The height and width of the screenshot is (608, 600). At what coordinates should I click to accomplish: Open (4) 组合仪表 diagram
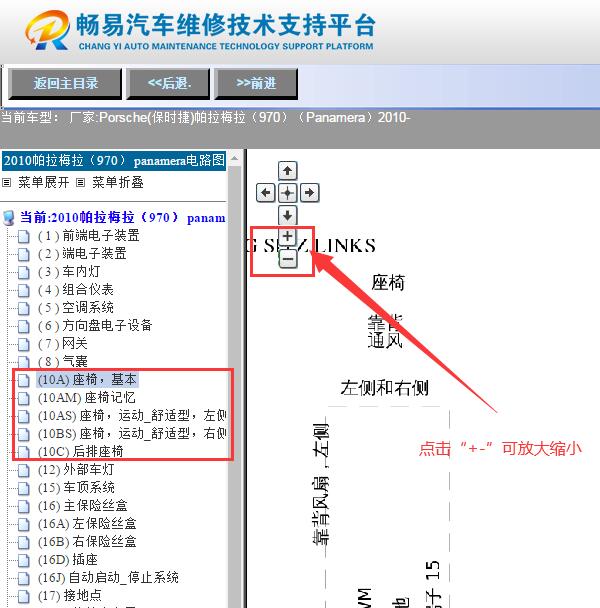[x=76, y=290]
